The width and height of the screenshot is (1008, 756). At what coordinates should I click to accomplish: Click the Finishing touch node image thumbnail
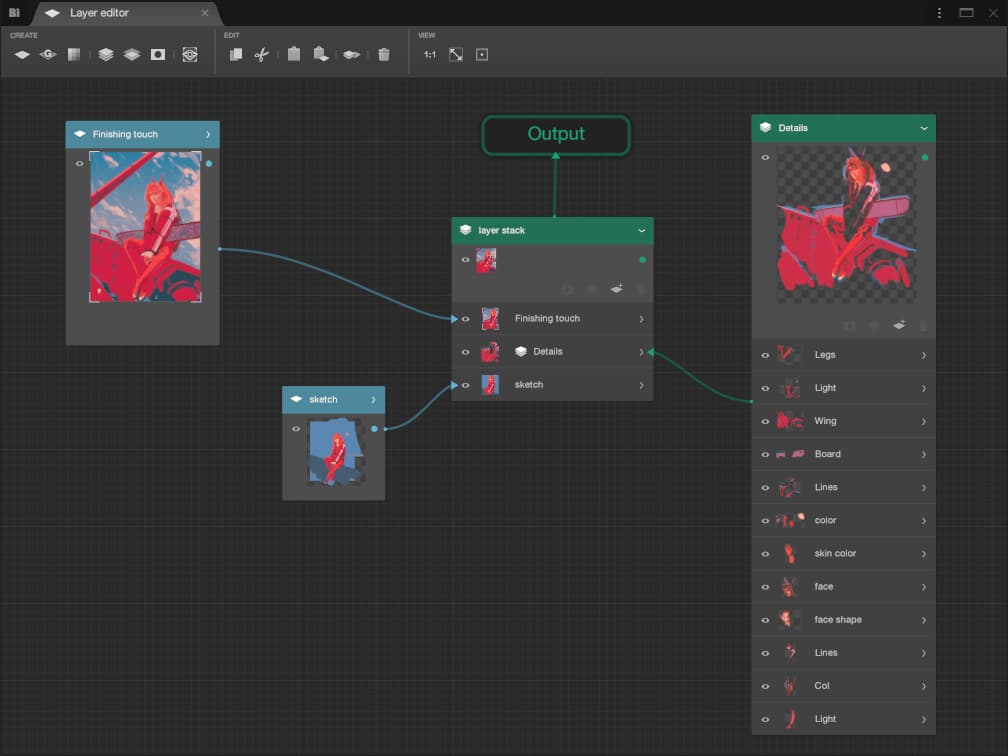(x=145, y=226)
